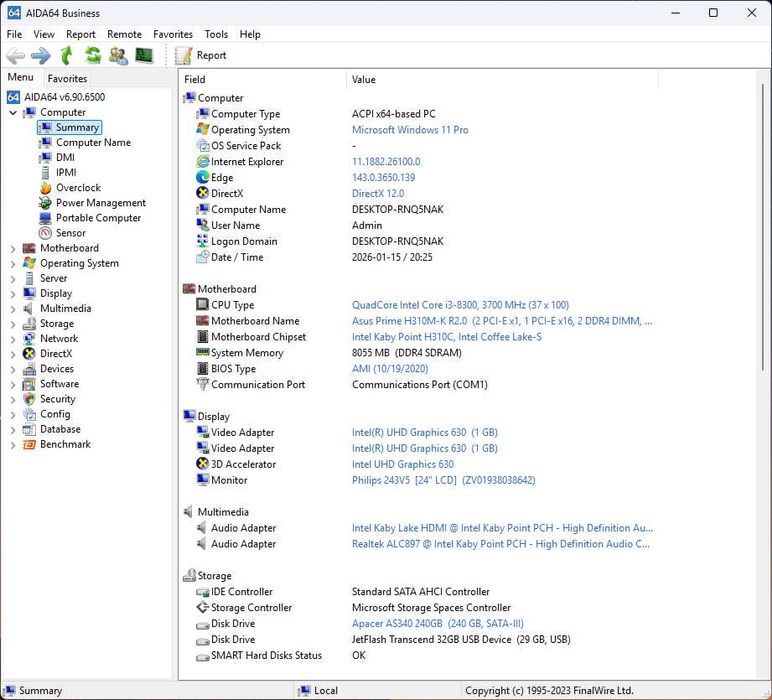Click the Field column header
Viewport: 772px width, 700px height.
click(263, 79)
